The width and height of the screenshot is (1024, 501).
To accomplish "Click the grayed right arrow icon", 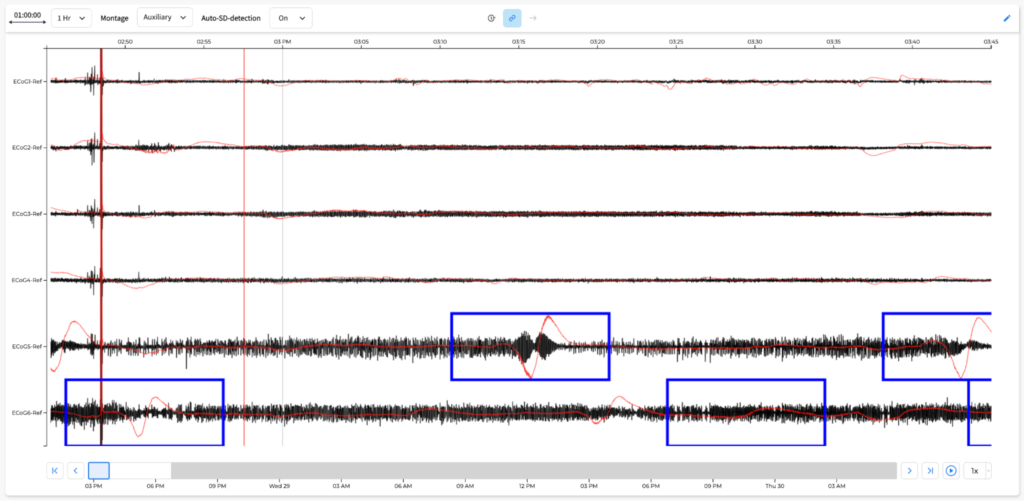I will (x=533, y=18).
